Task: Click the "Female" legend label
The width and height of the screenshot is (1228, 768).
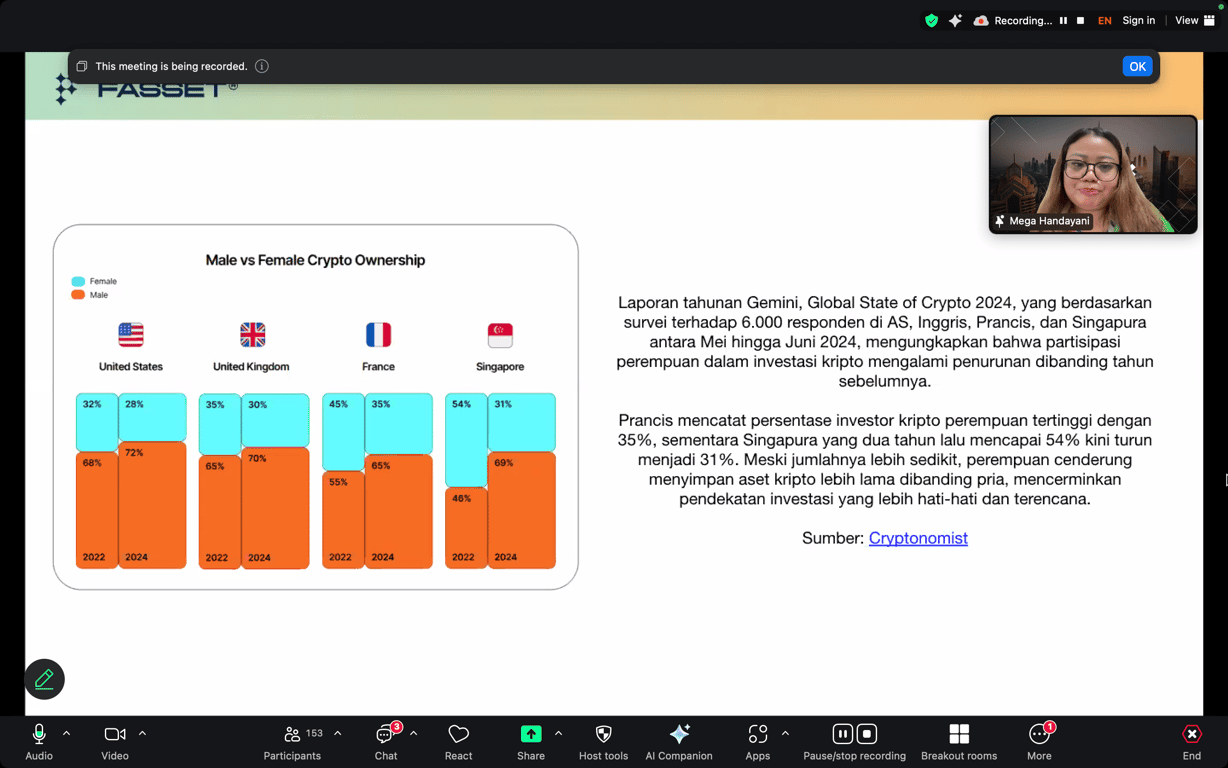Action: pyautogui.click(x=103, y=282)
